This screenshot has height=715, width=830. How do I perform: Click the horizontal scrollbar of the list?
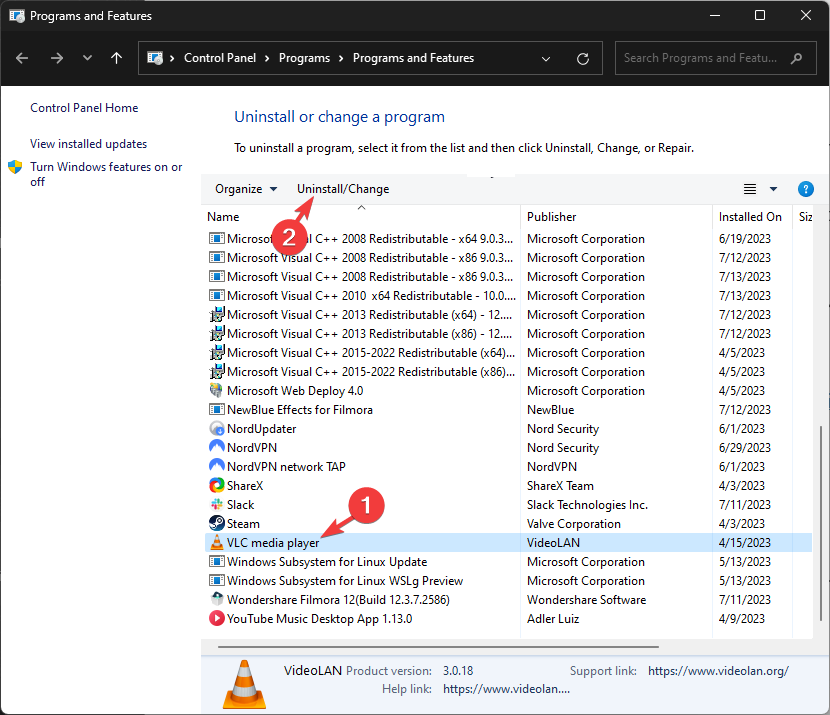coord(438,647)
